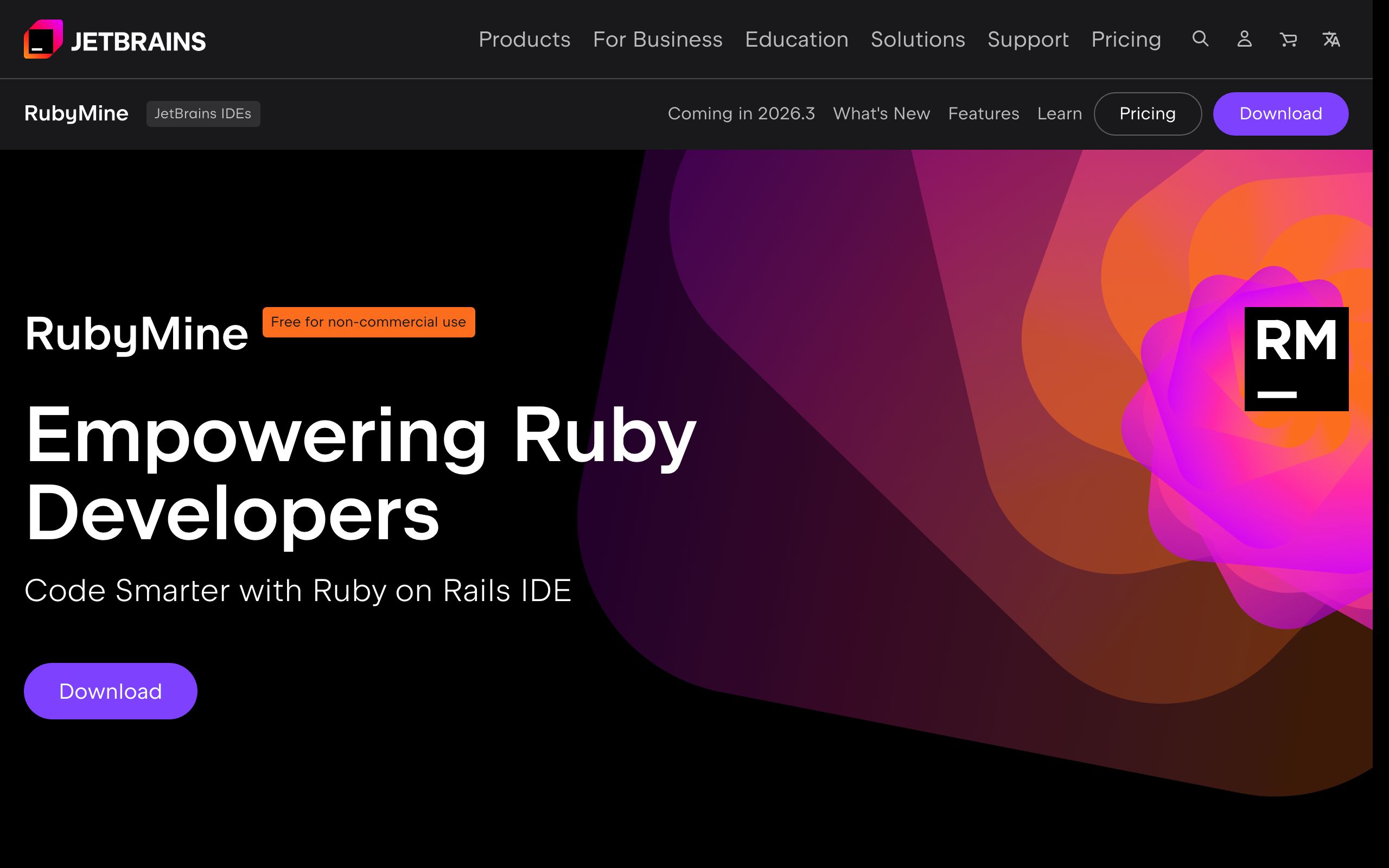Click the RM RubyMine product logo
The width and height of the screenshot is (1389, 868).
point(1296,359)
